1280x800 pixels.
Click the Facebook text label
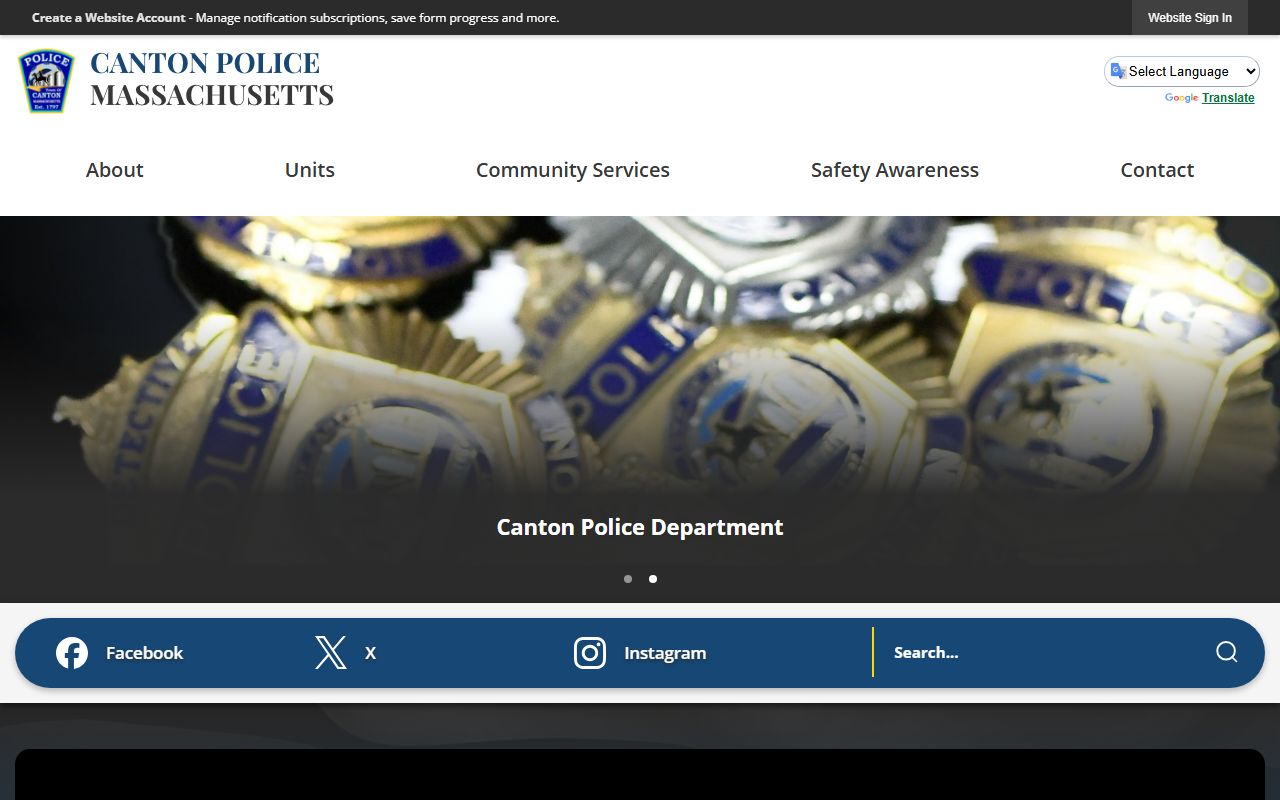[145, 653]
